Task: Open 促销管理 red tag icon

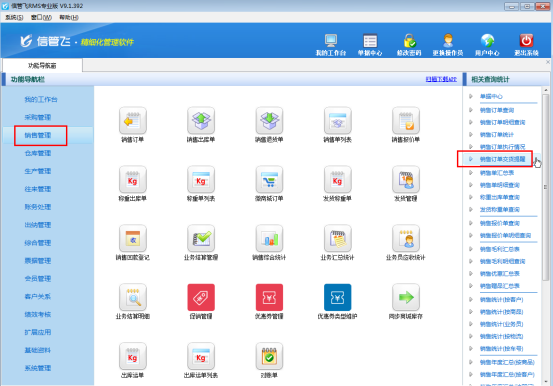Action: [x=201, y=297]
